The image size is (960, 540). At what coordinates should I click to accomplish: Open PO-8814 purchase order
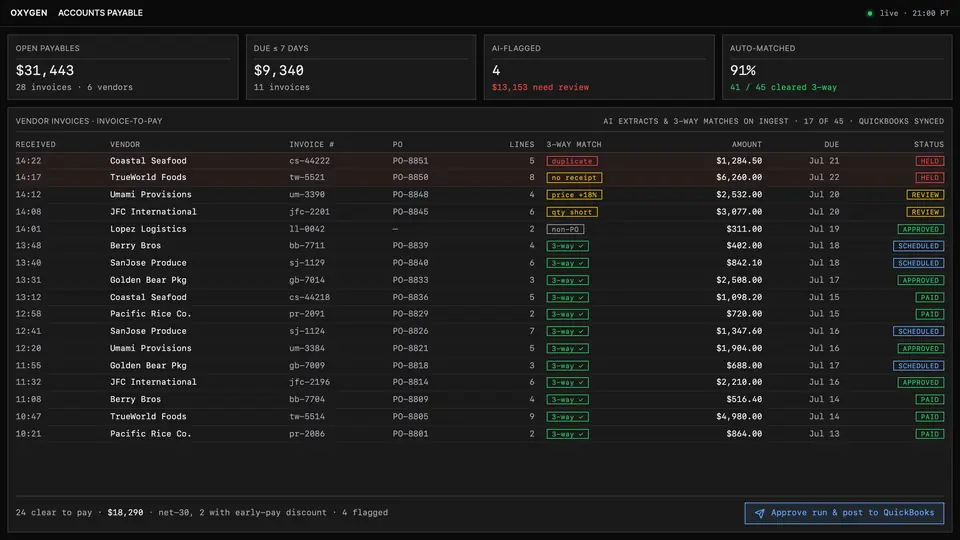tap(410, 382)
